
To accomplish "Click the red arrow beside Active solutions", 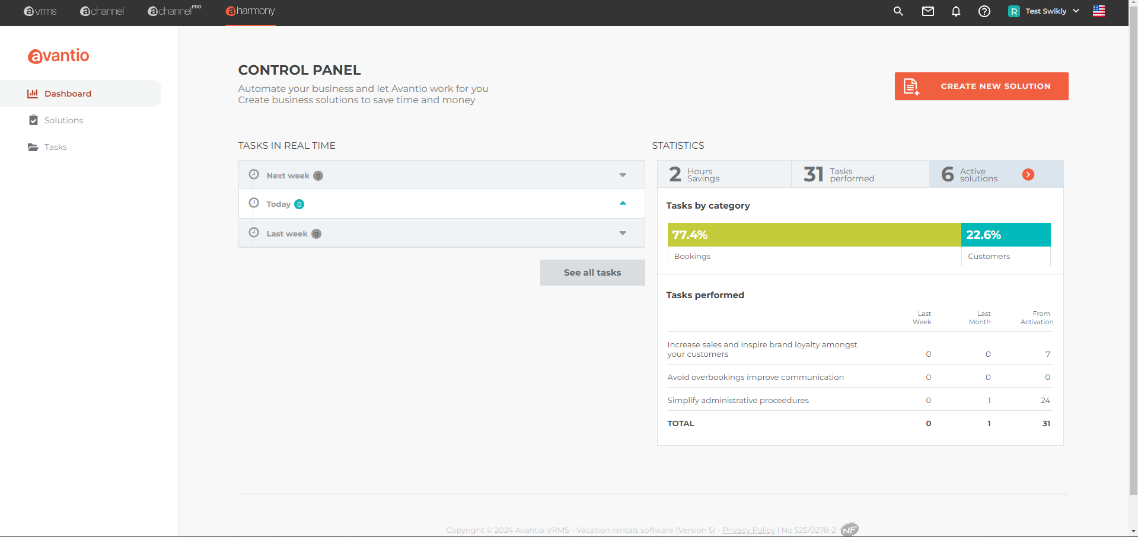I will (1028, 175).
